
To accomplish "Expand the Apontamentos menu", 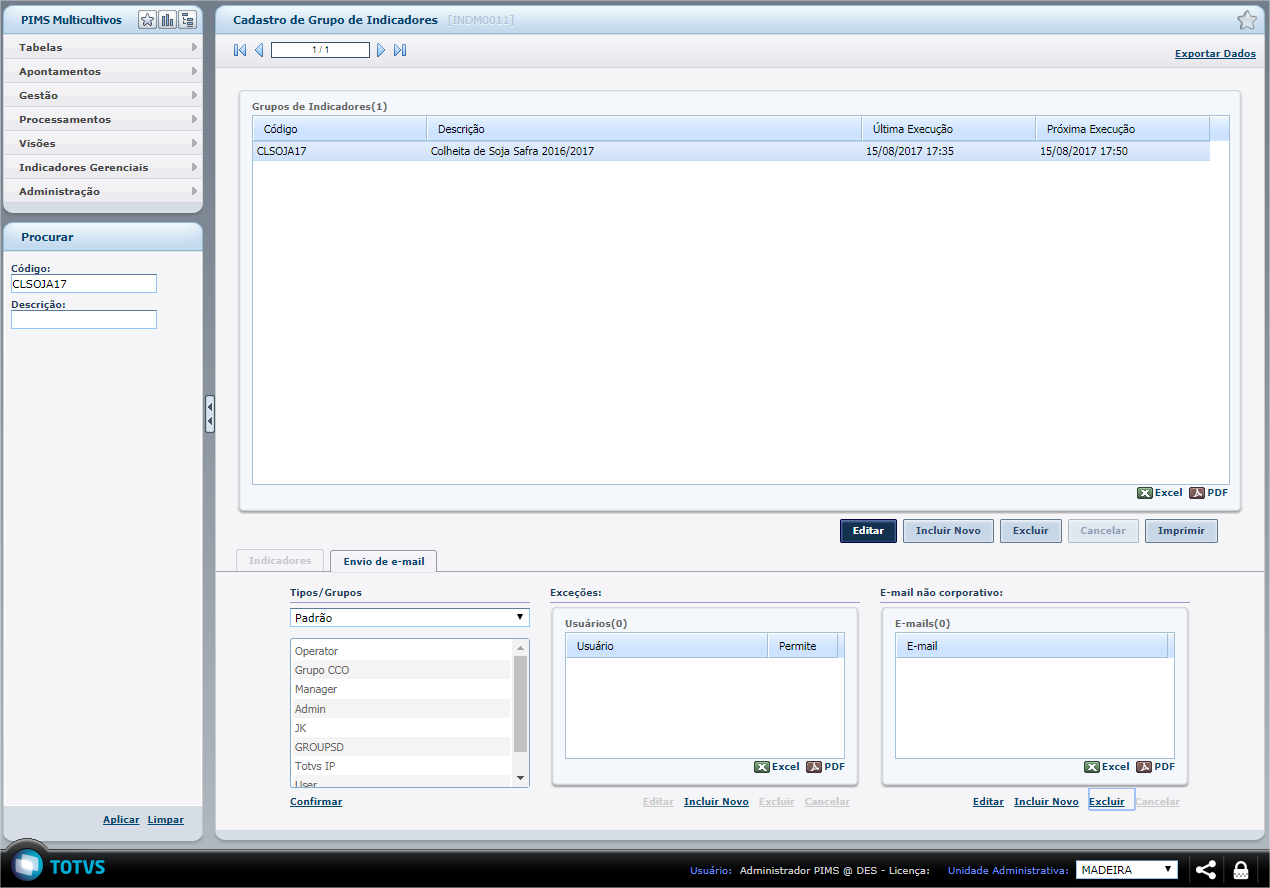I will click(x=103, y=71).
